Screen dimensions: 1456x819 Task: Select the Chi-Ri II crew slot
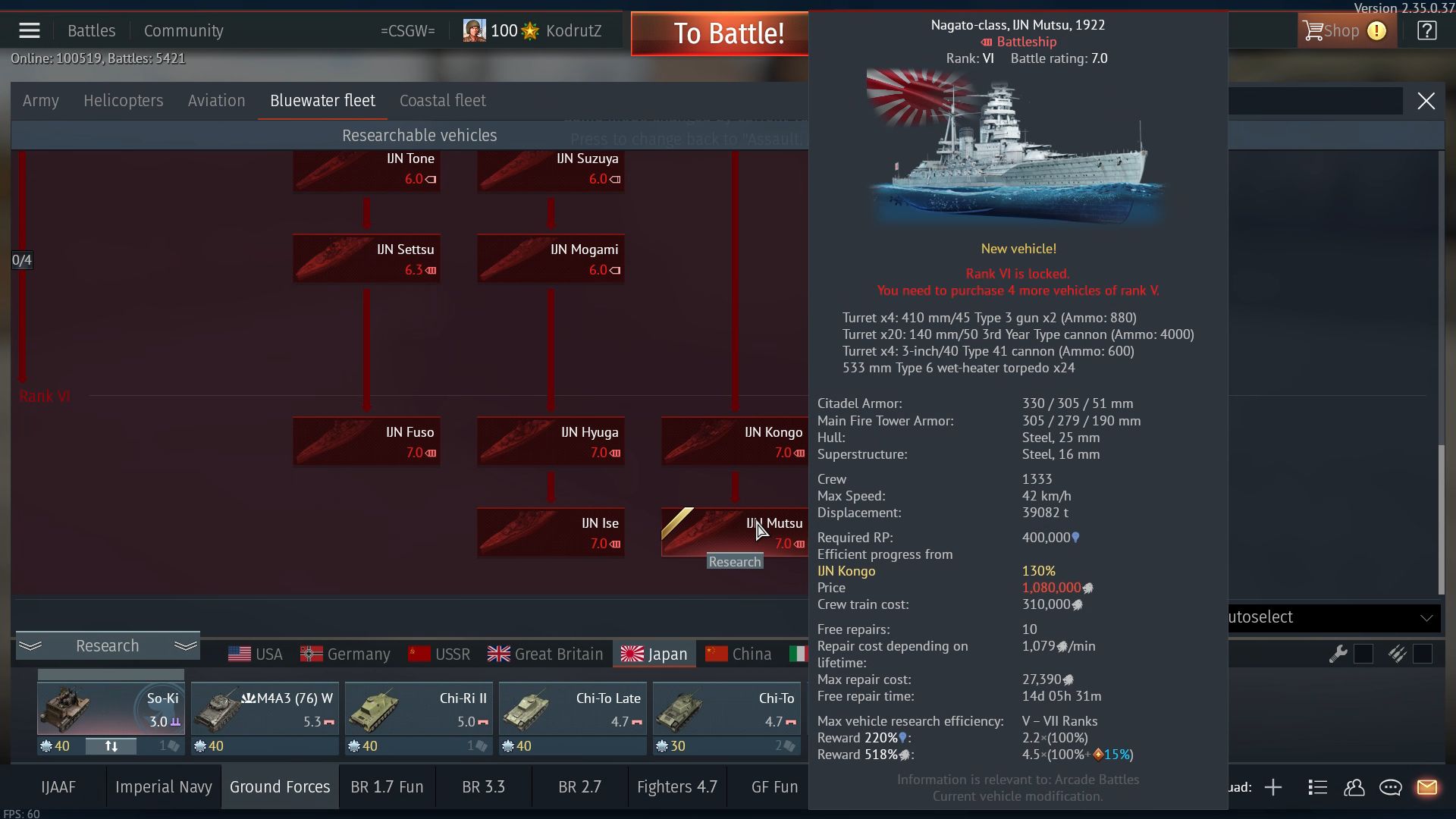pos(419,708)
